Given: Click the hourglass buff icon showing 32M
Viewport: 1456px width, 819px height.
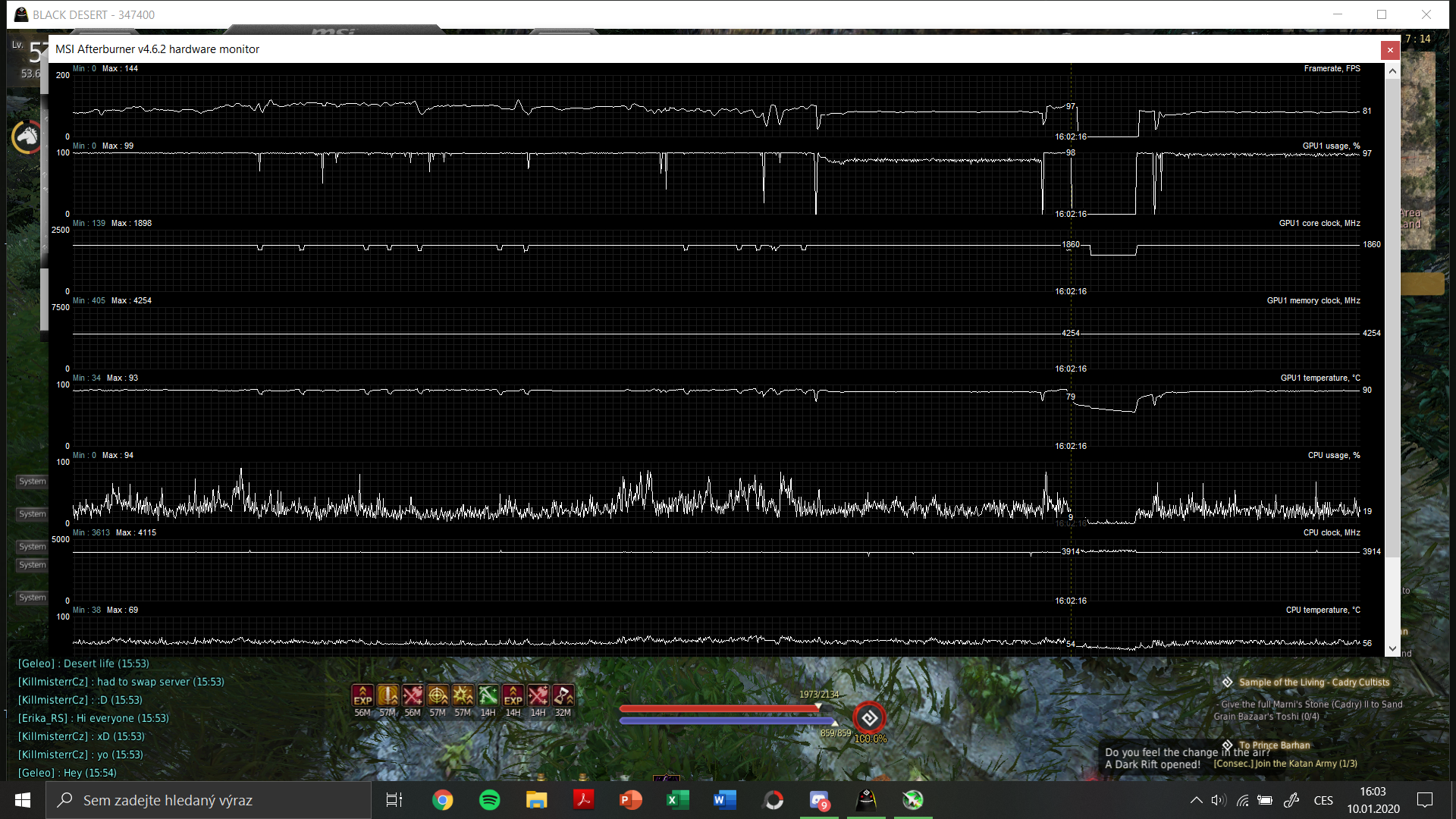Looking at the screenshot, I should (563, 695).
